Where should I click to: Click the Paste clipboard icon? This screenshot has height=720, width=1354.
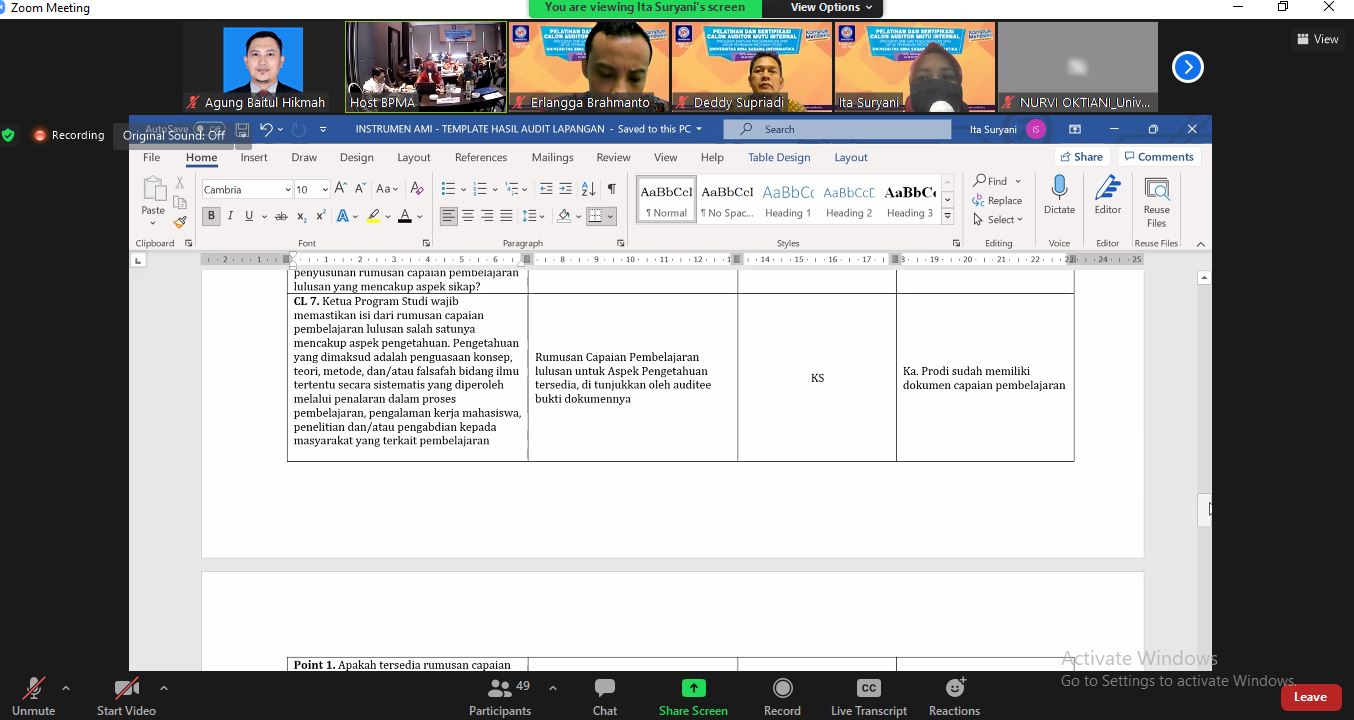coord(153,190)
